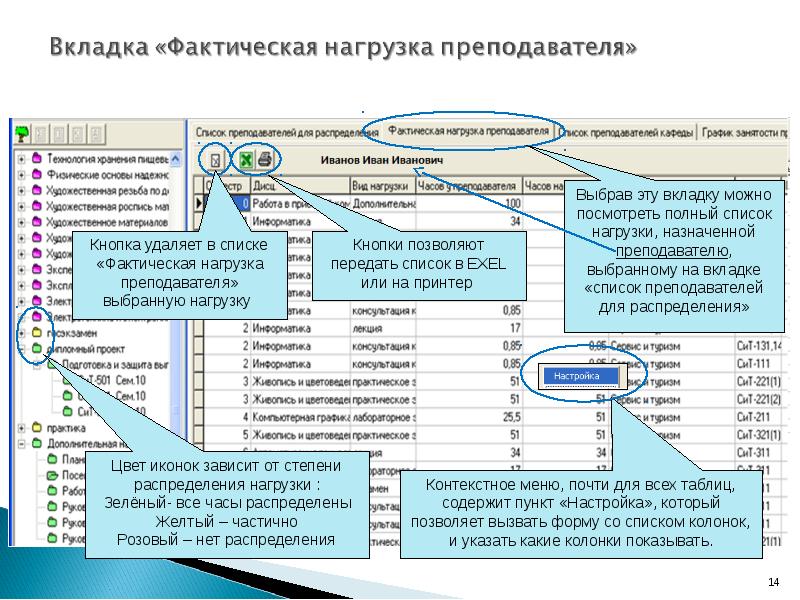Viewport: 800px width, 600px height.
Task: Expand the практика tree node
Action: coord(22,428)
